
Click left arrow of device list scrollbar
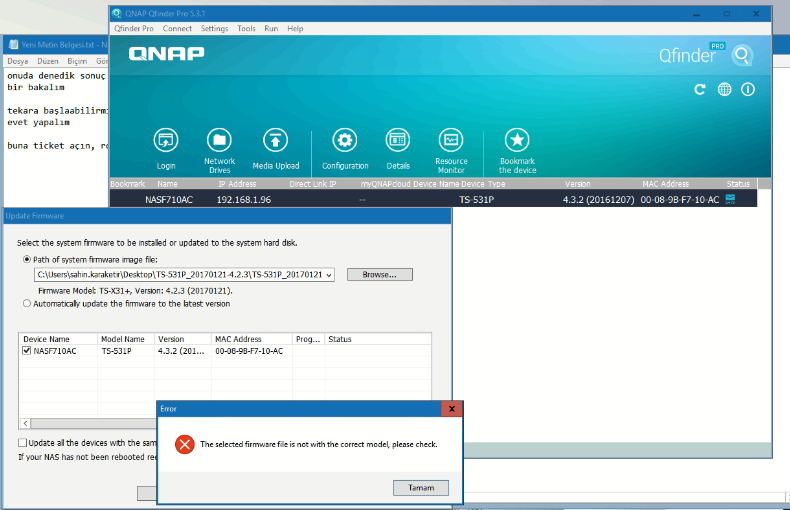pyautogui.click(x=25, y=423)
